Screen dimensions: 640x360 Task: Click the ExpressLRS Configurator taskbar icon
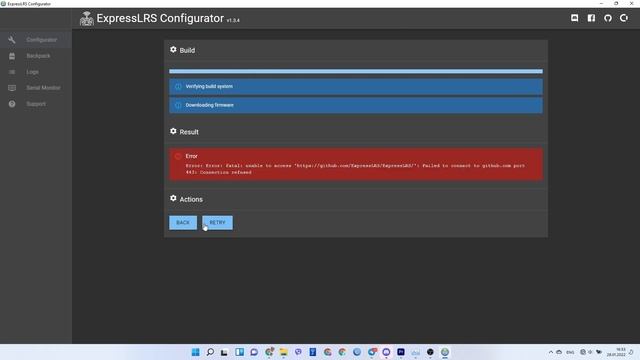(445, 352)
